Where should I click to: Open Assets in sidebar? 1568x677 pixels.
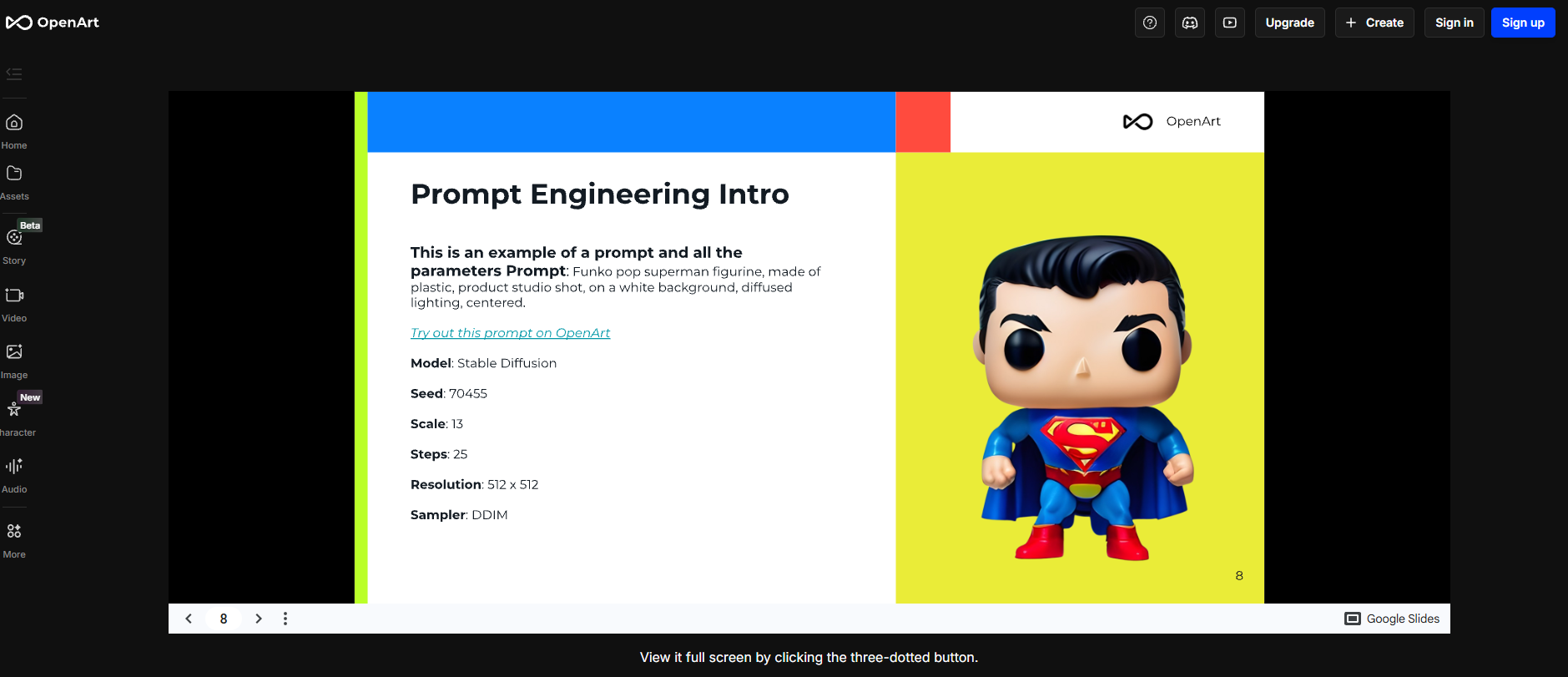click(x=14, y=183)
